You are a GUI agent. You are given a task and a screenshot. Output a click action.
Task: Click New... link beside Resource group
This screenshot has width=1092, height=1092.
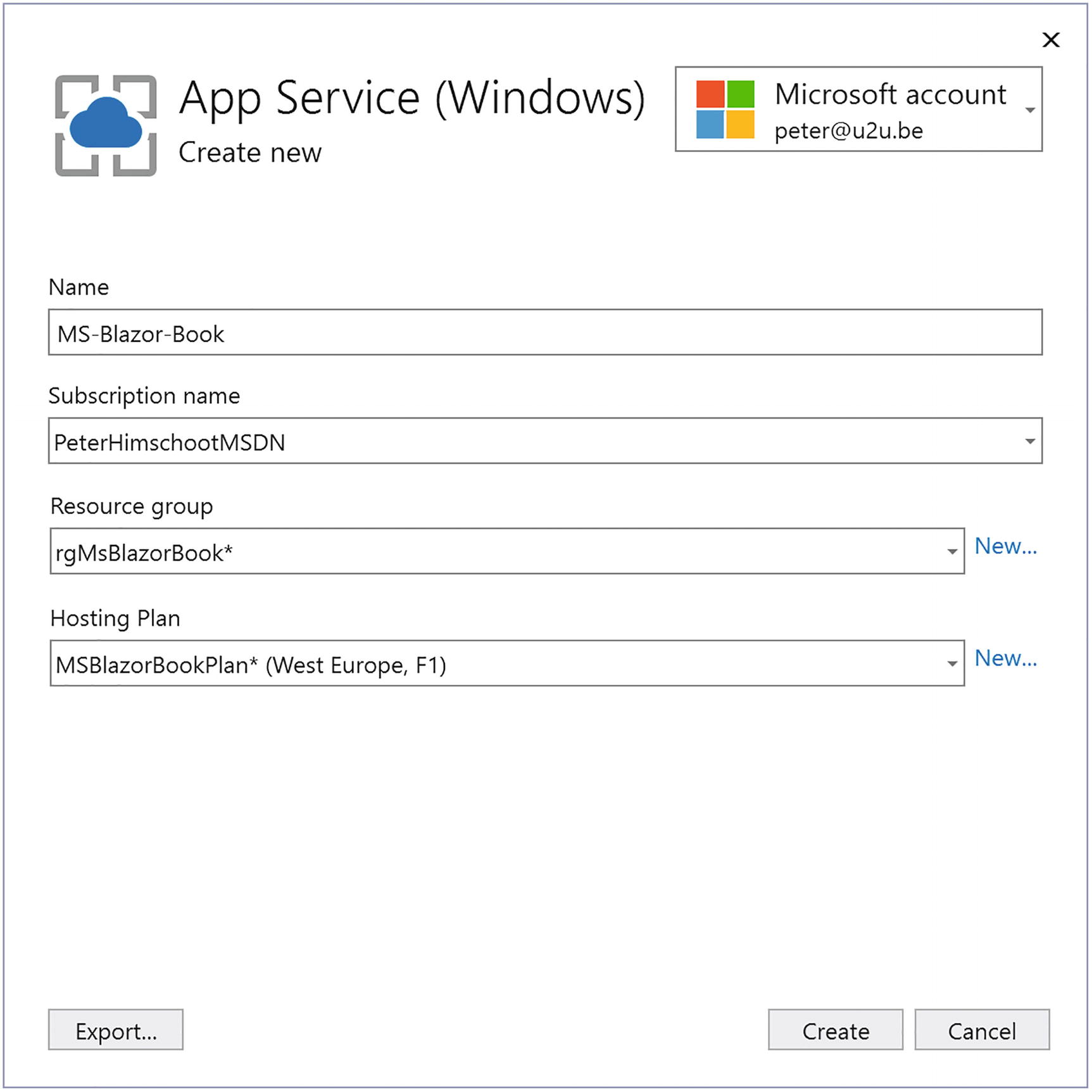coord(1005,546)
